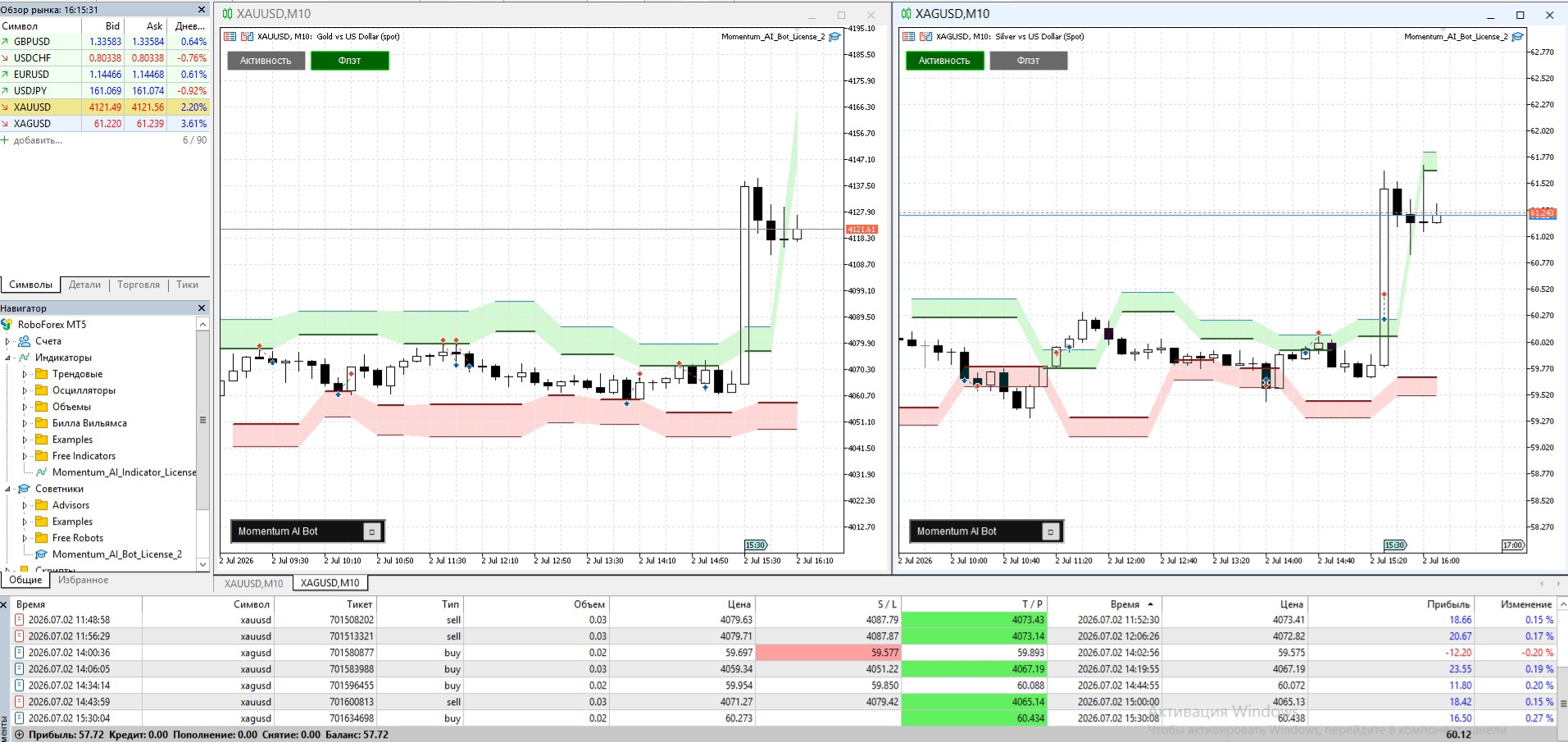Open Избранное tab in Navigator

[83, 580]
